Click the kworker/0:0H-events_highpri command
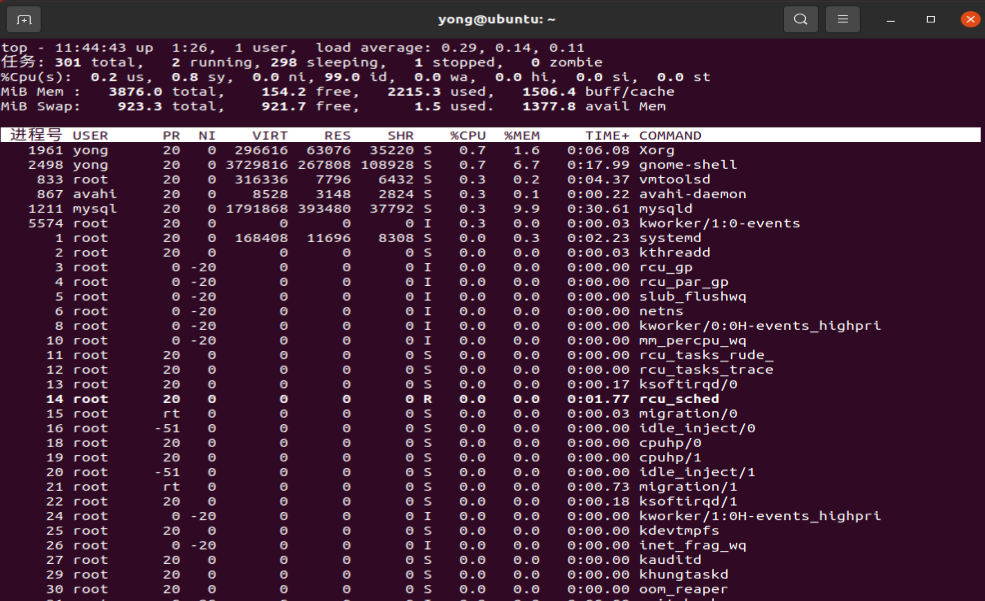The image size is (985, 601). (x=760, y=326)
